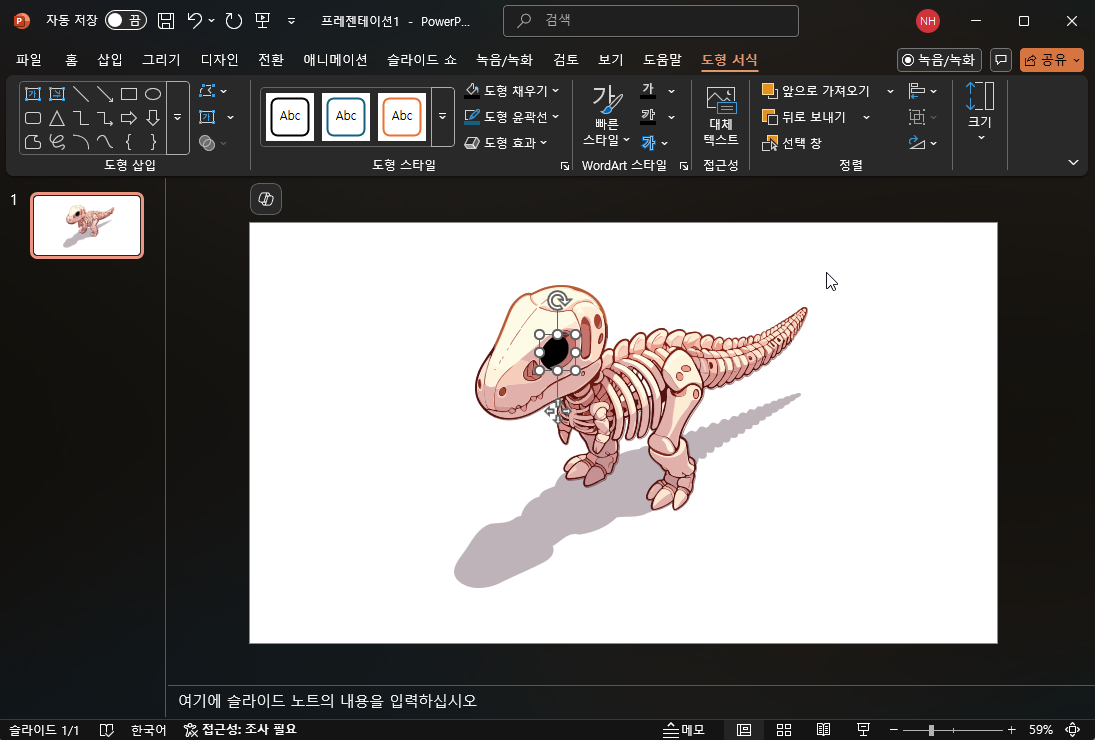Image resolution: width=1095 pixels, height=740 pixels.
Task: Click the 도형 윤곽선 pen icon
Action: coord(471,115)
